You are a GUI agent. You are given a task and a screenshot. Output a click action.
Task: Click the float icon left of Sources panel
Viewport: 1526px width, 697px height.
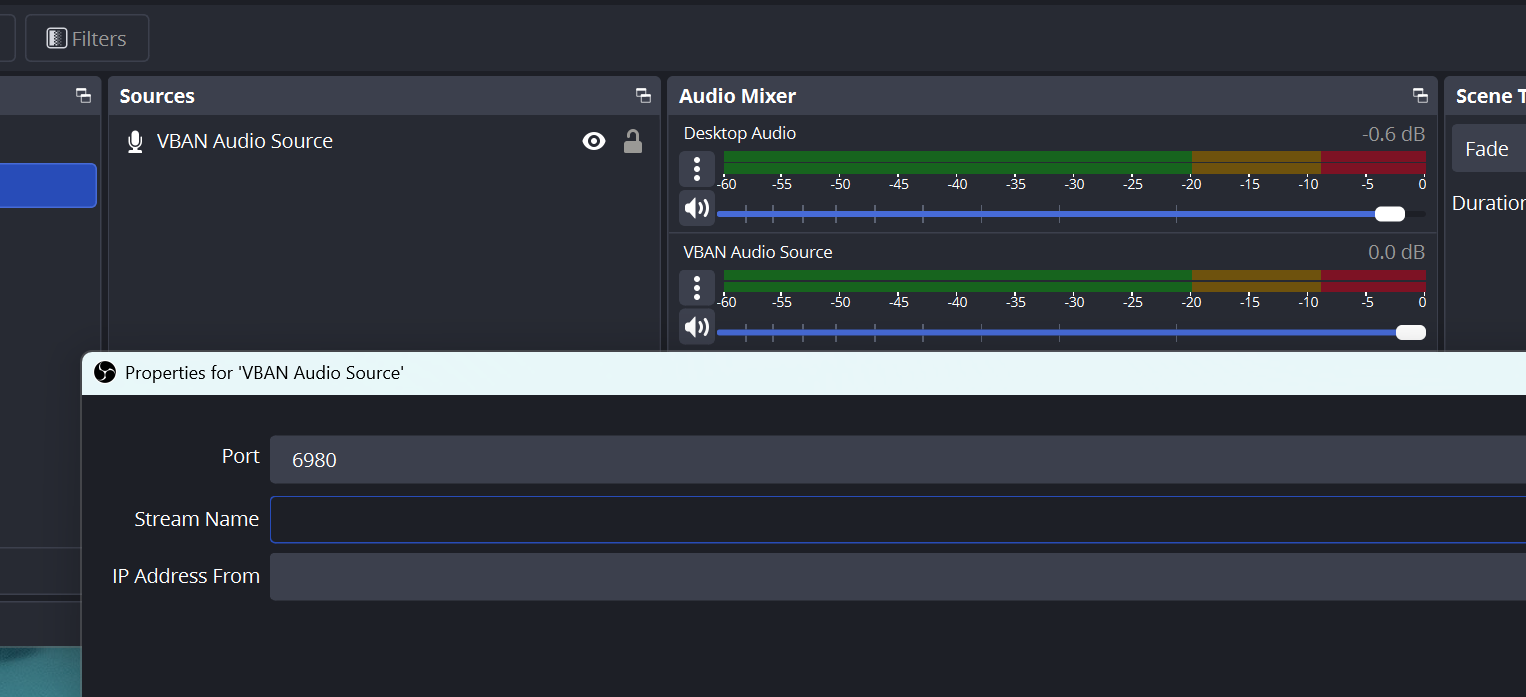pos(83,96)
